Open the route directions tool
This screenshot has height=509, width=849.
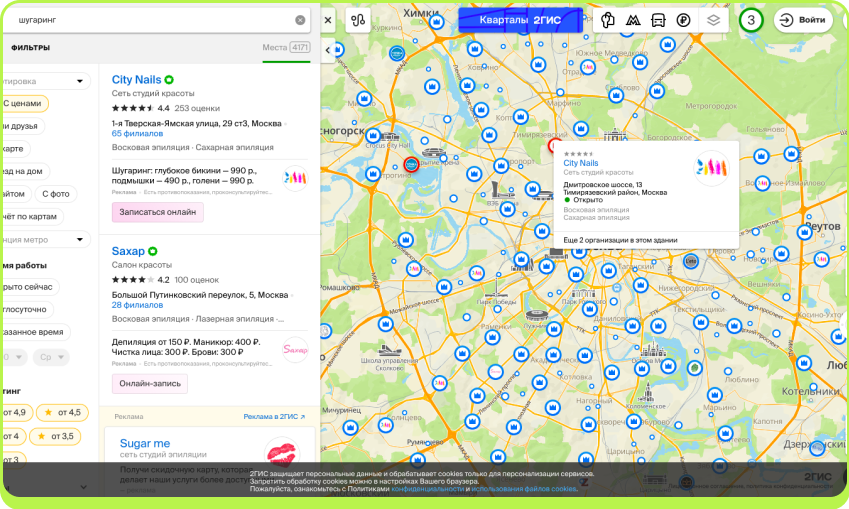point(358,20)
